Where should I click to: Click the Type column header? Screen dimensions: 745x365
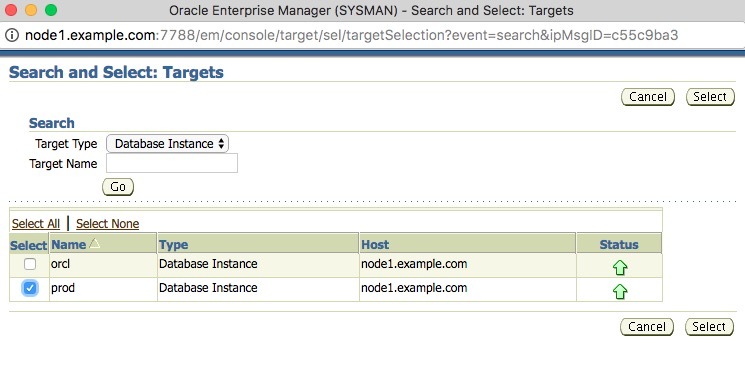(x=173, y=245)
